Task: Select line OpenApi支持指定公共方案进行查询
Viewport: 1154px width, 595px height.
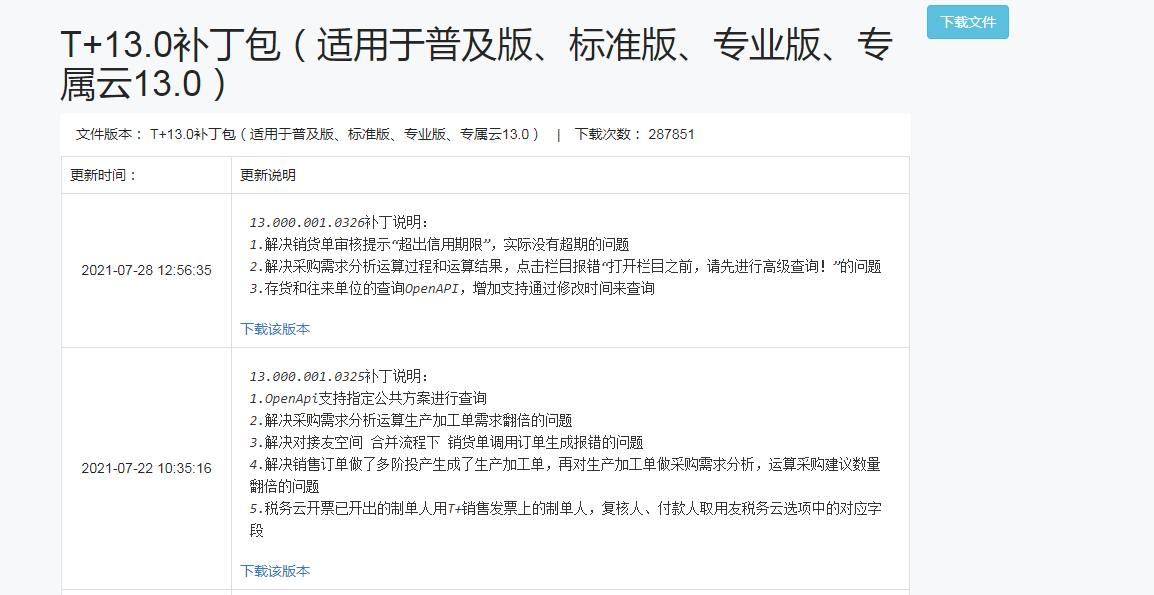Action: pos(368,398)
